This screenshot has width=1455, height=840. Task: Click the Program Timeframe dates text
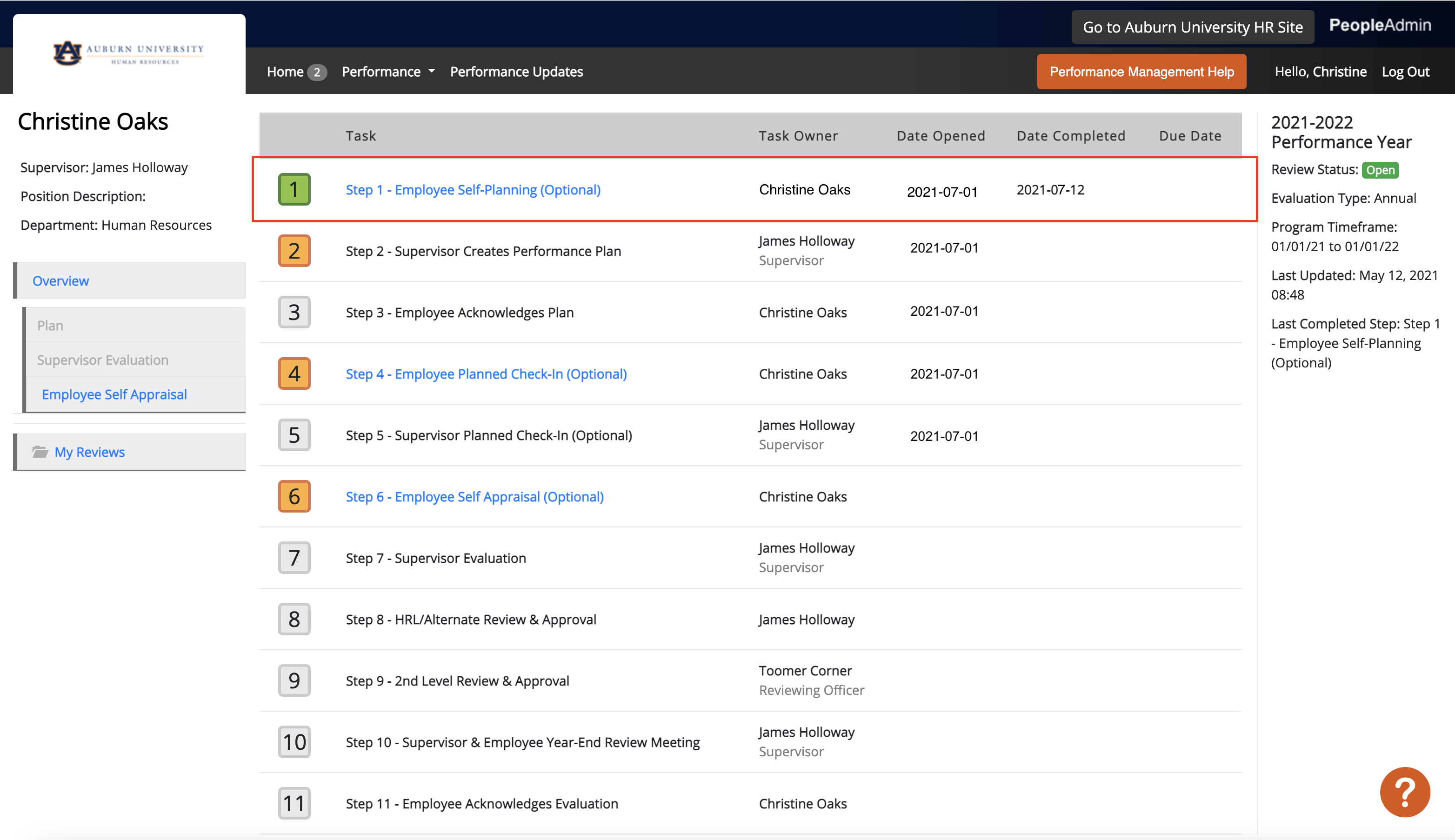(x=1335, y=247)
